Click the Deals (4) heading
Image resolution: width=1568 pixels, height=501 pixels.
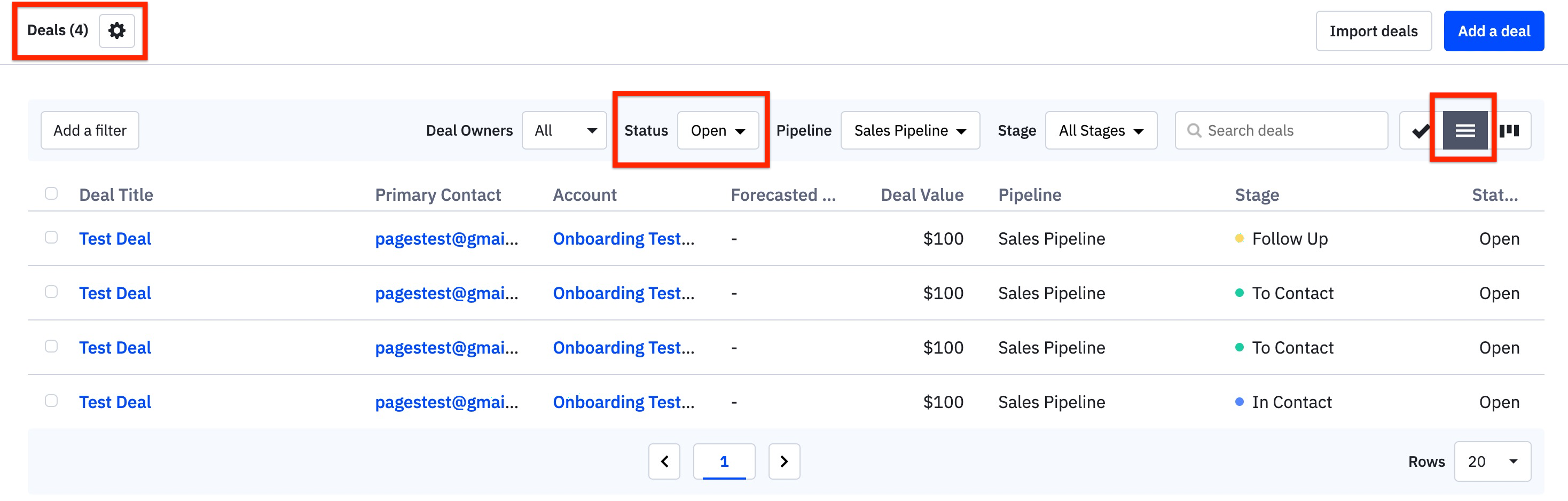(x=58, y=30)
